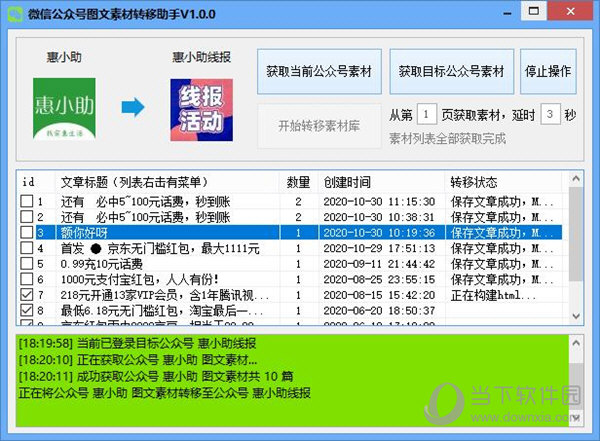Click 开始转移素材库 button
Viewport: 600px width, 441px height.
319,126
